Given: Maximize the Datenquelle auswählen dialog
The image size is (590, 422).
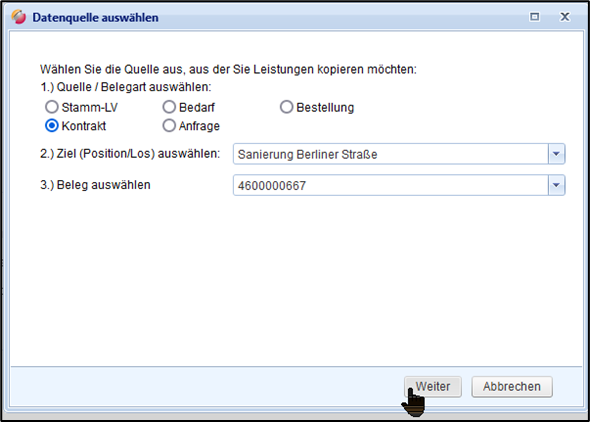Looking at the screenshot, I should coord(534,17).
